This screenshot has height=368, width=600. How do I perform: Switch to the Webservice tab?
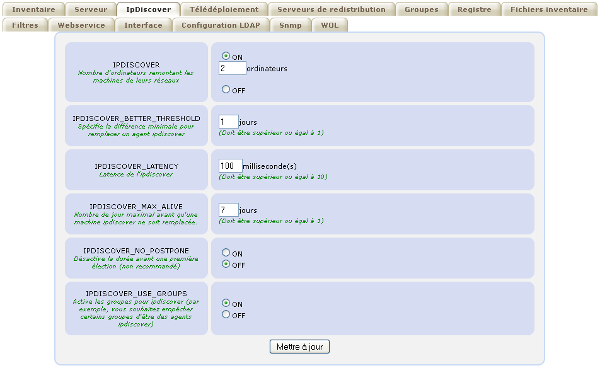click(x=81, y=25)
